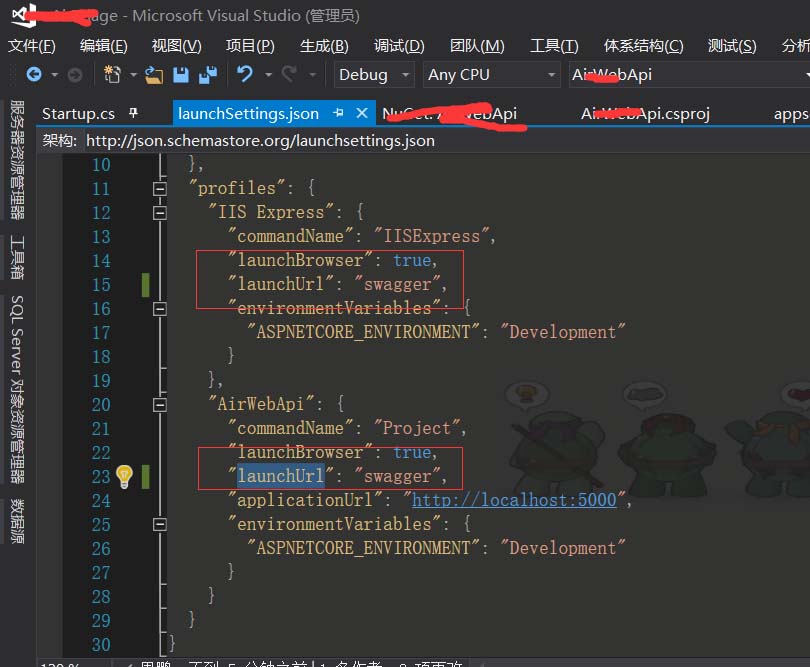
Task: Open the 项目(P) menu
Action: pyautogui.click(x=250, y=46)
